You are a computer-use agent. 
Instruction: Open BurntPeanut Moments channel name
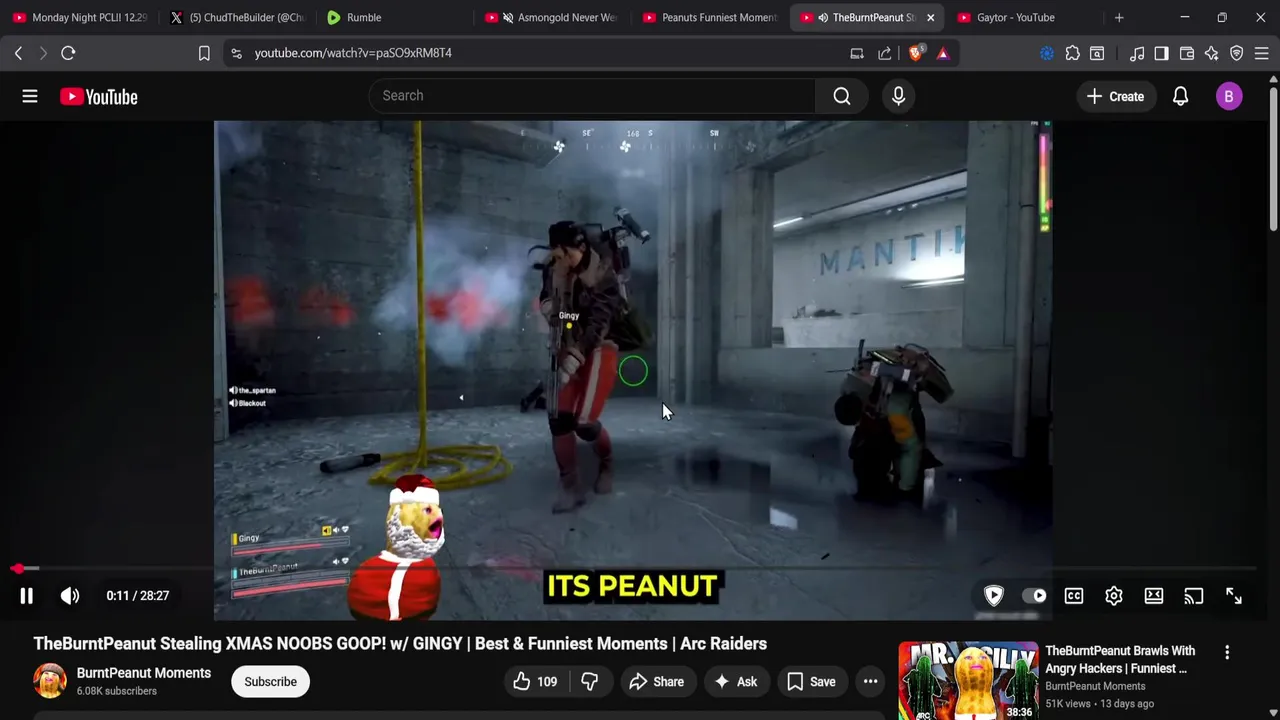click(x=144, y=673)
